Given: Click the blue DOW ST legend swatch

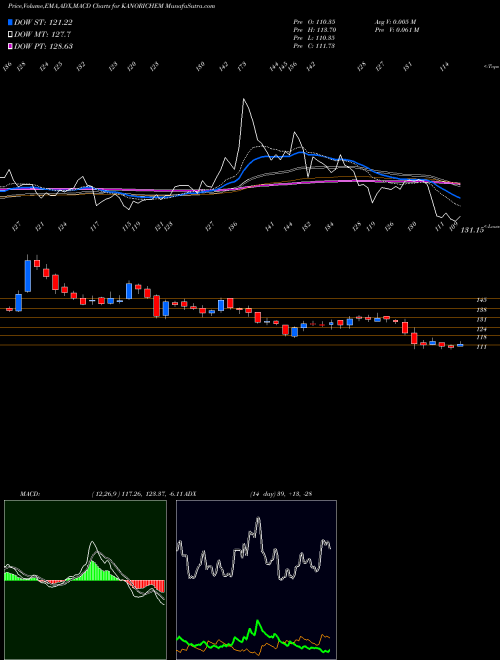Looking at the screenshot, I should pyautogui.click(x=10, y=22).
